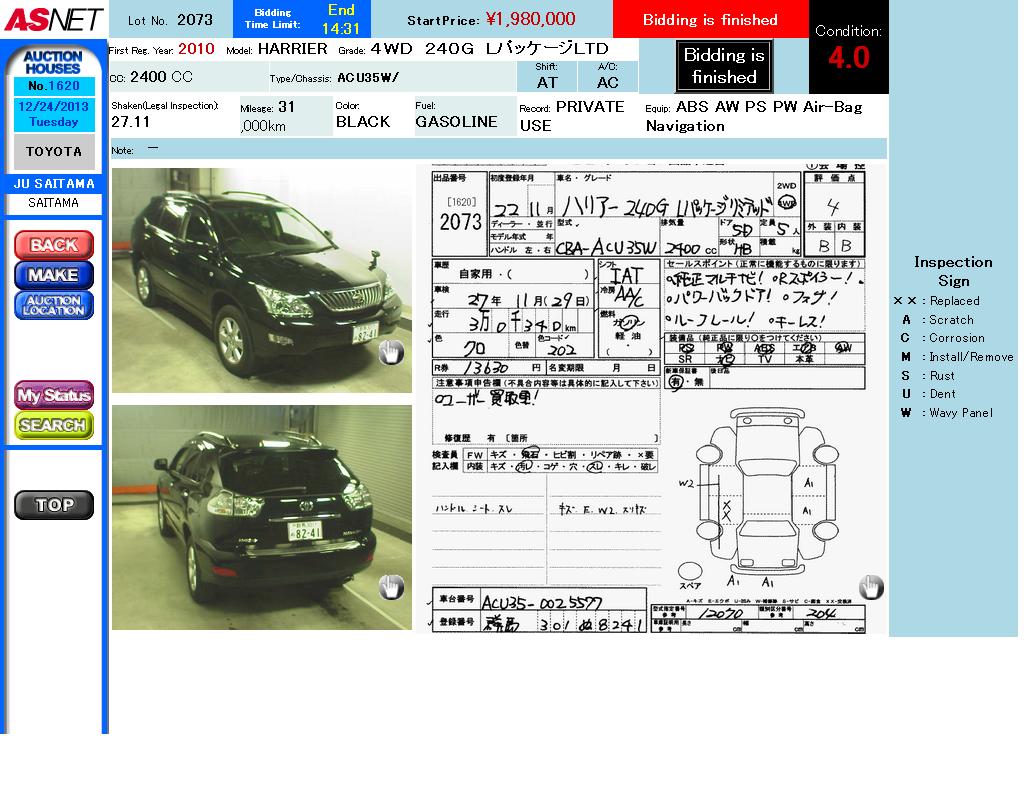Enlarge front car photo via hand icon
Viewport: 1030px width, 796px height.
coord(391,353)
